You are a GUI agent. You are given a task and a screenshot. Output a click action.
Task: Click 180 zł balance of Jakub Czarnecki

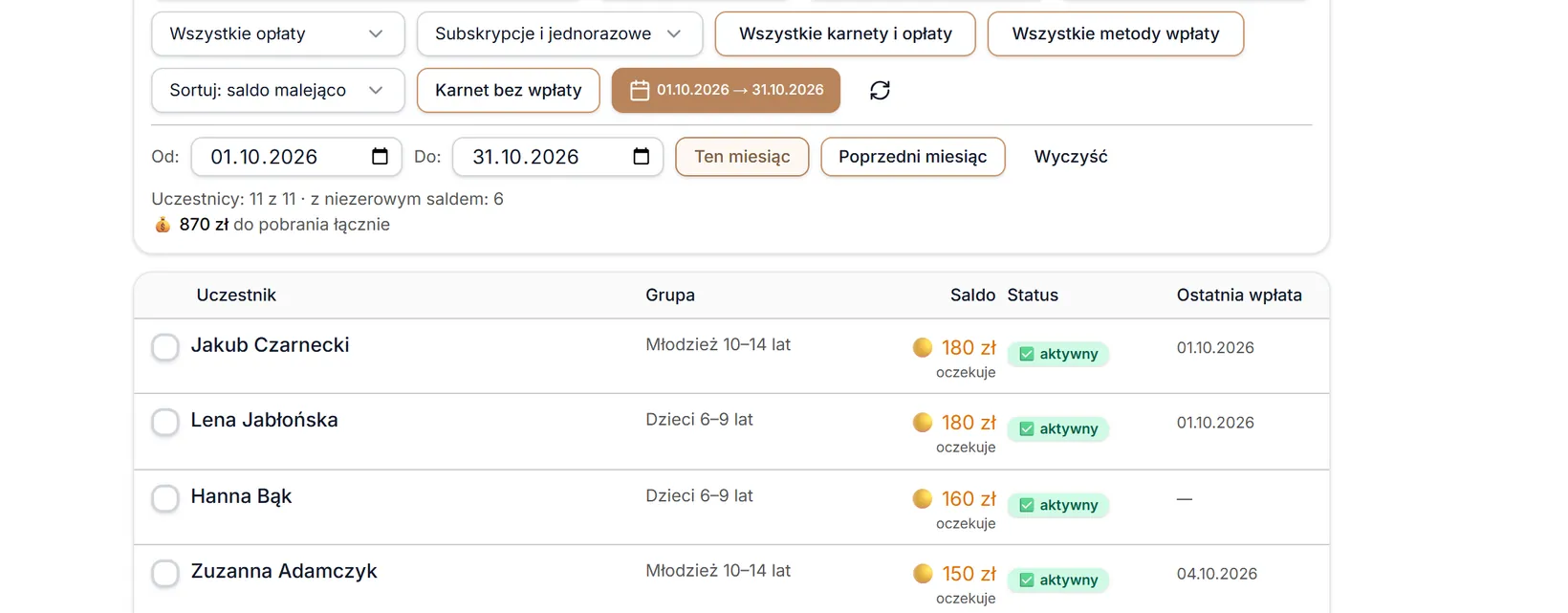point(969,348)
